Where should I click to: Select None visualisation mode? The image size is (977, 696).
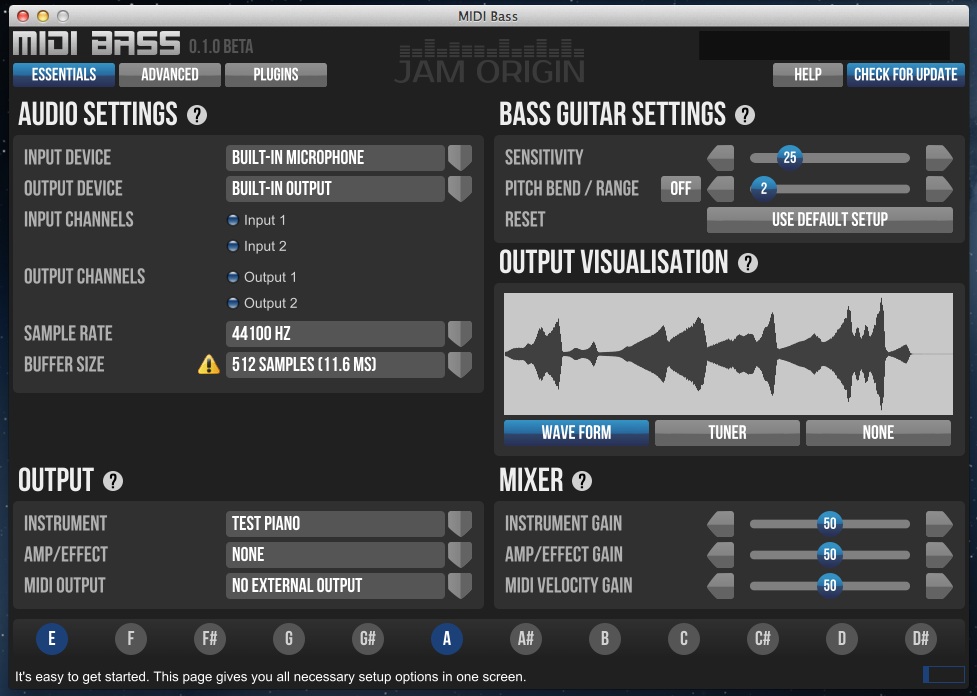tap(878, 432)
